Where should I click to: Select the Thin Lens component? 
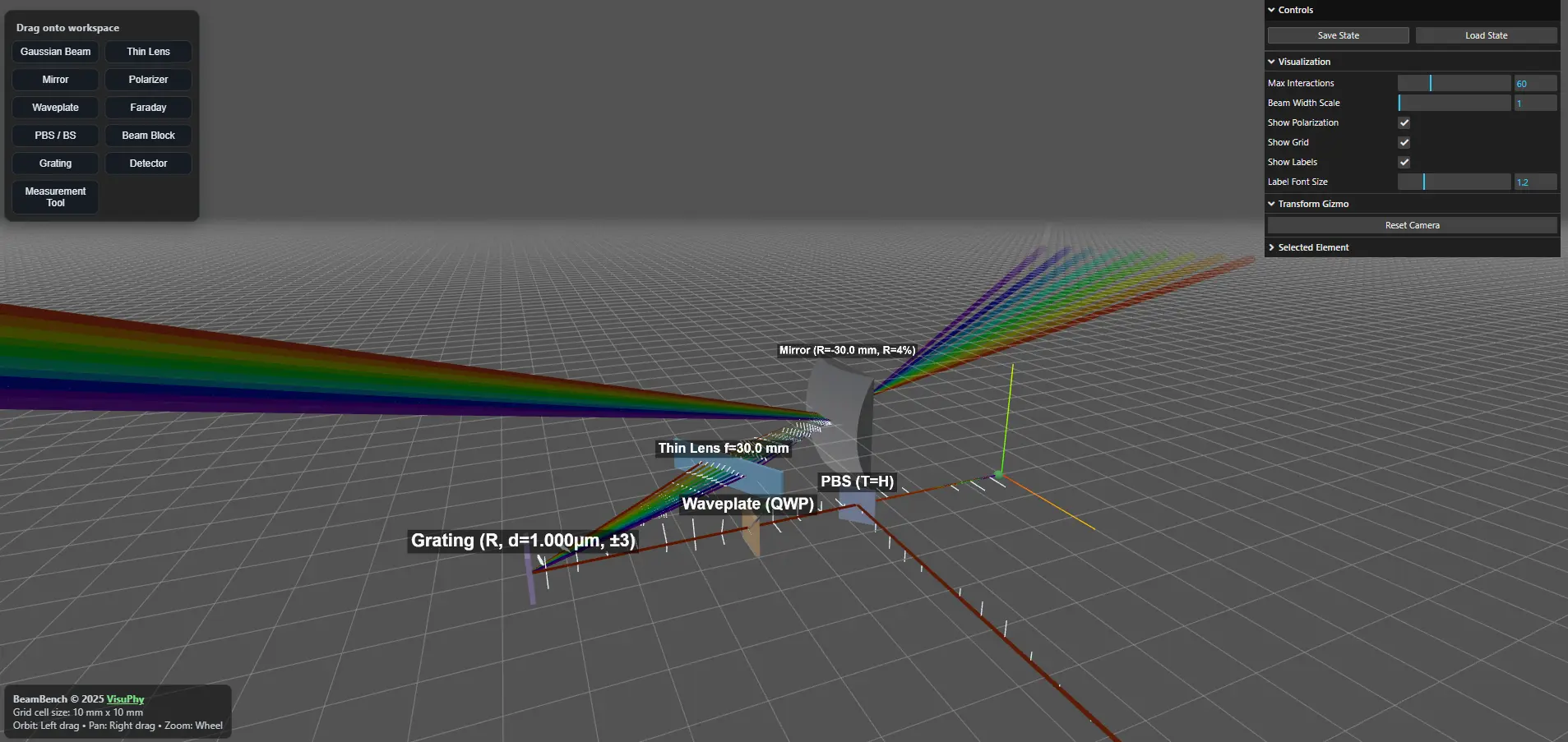click(148, 51)
